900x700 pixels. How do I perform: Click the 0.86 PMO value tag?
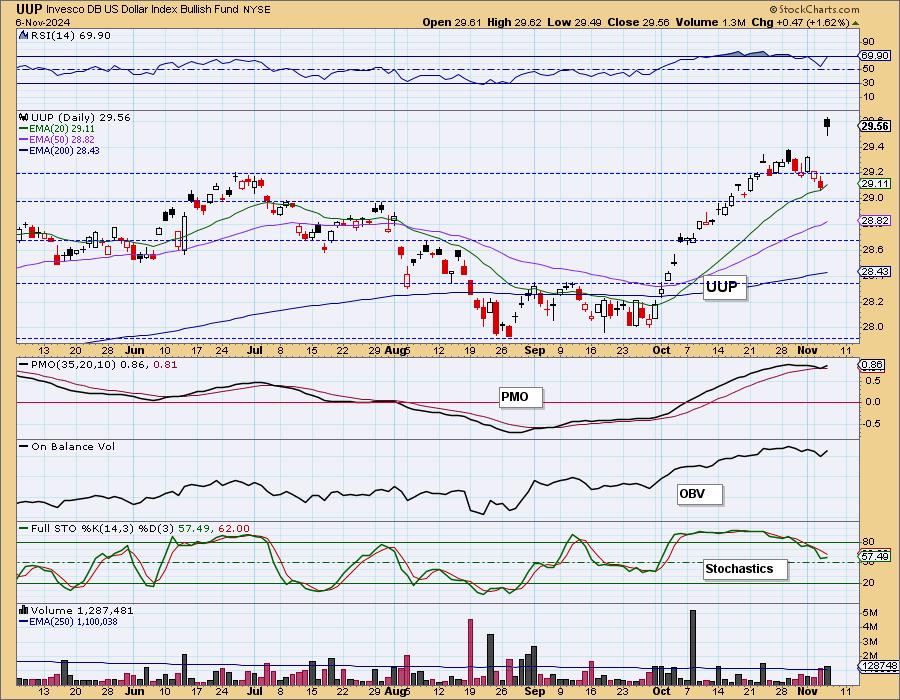pyautogui.click(x=873, y=365)
